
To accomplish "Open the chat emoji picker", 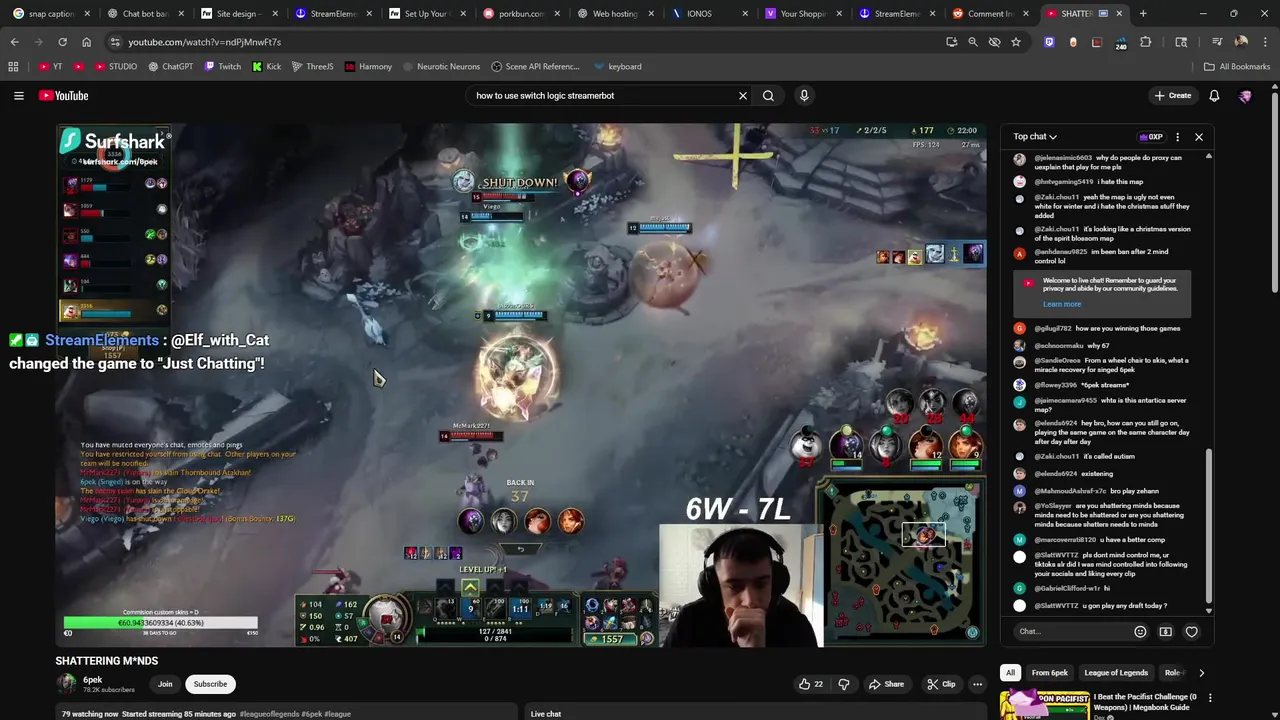I will coord(1140,631).
